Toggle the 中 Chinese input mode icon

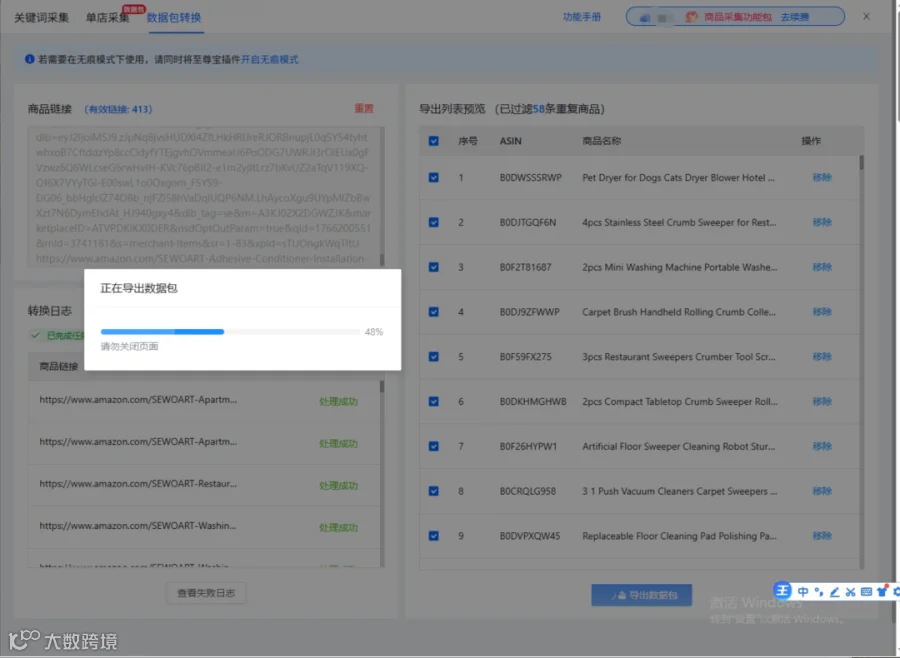[803, 591]
